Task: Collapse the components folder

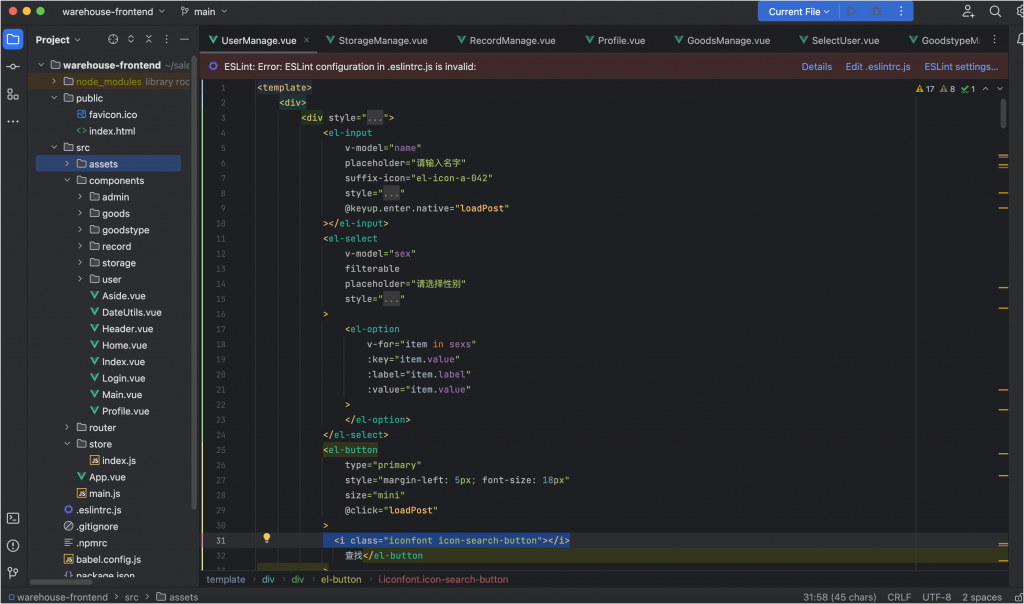Action: [67, 181]
